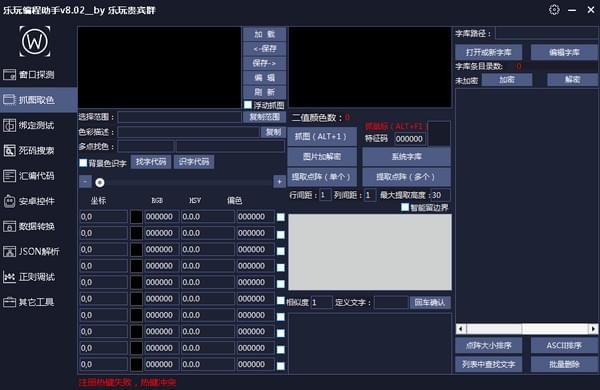The height and width of the screenshot is (390, 600).
Task: Check the fourth coordinate row checkbox
Action: pos(280,267)
